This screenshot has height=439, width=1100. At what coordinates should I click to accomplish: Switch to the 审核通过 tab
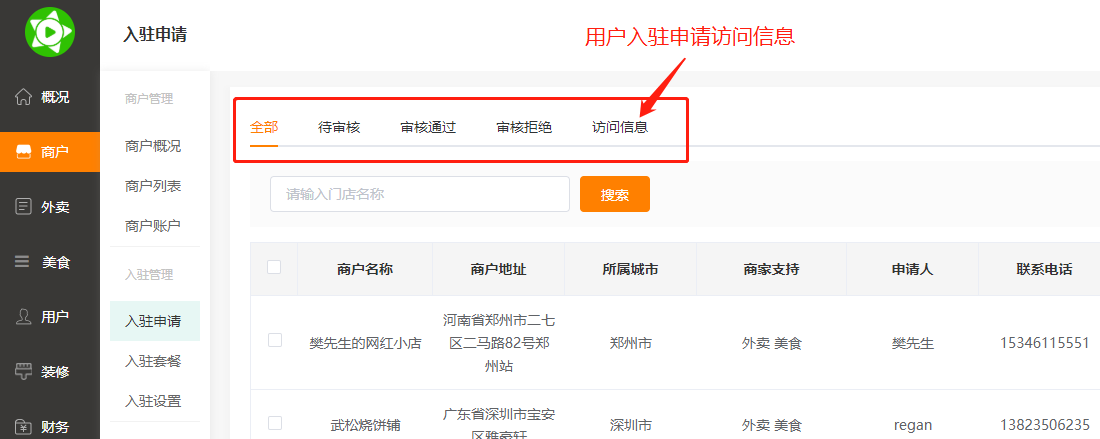coord(428,128)
